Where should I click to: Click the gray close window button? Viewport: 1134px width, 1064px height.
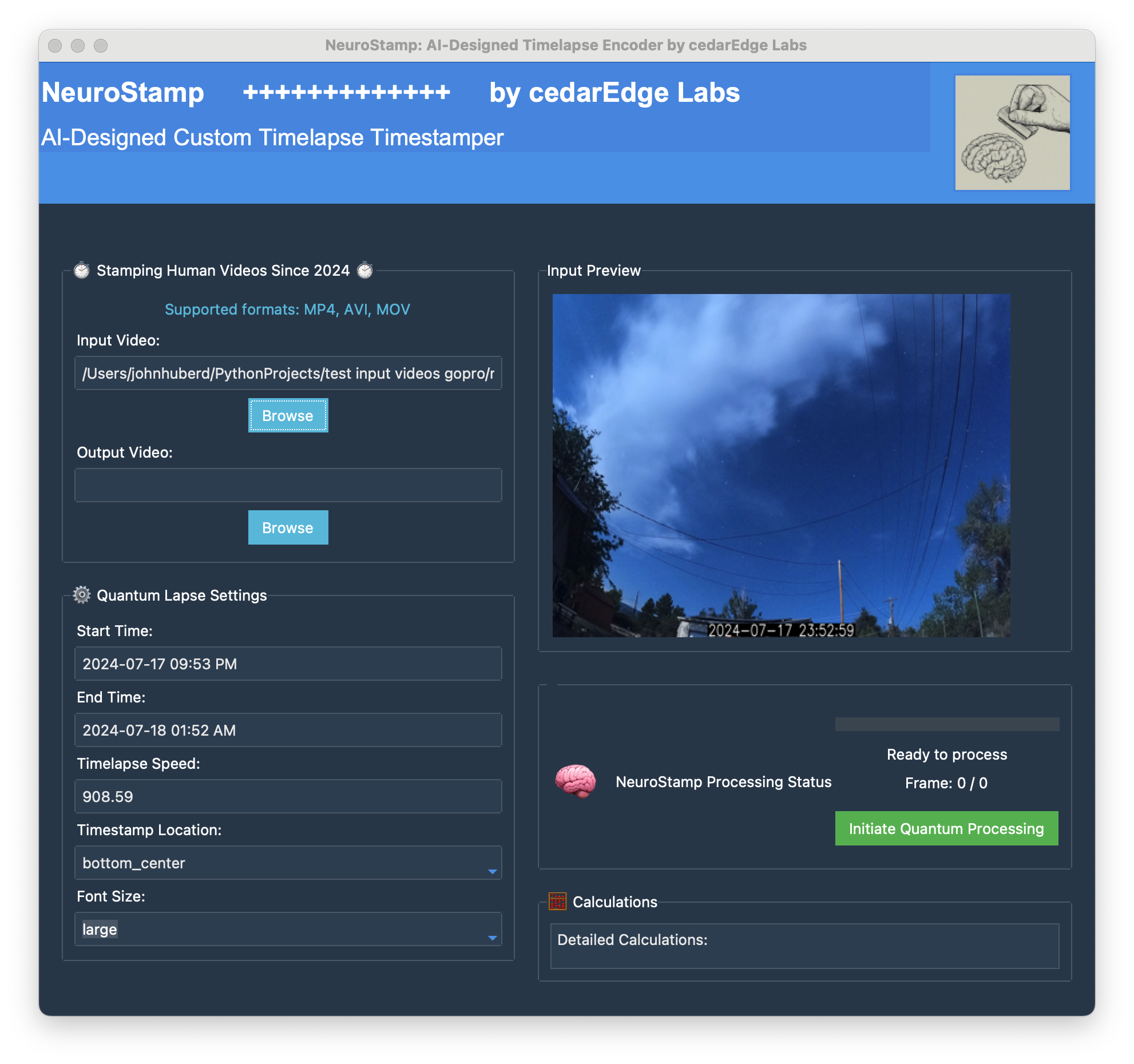coord(55,46)
